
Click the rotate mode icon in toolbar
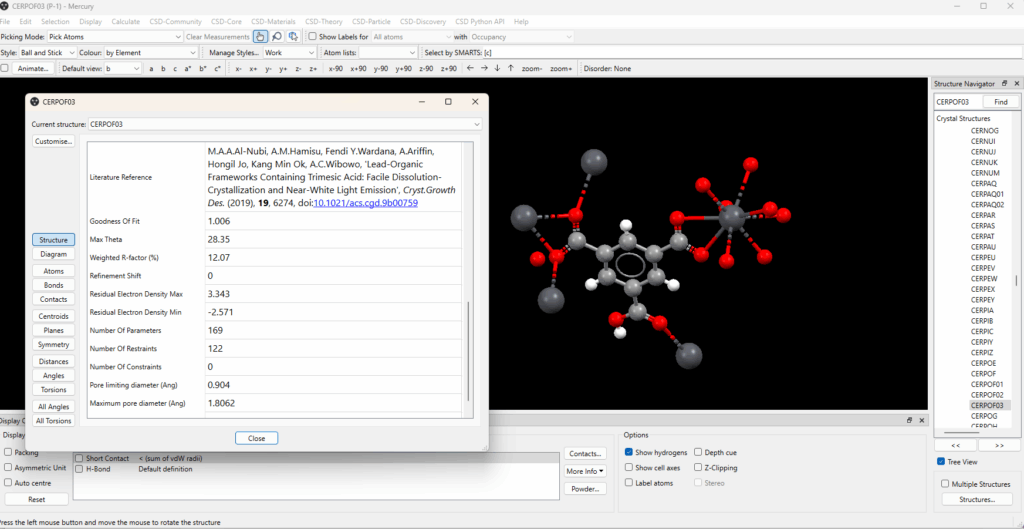click(x=293, y=36)
